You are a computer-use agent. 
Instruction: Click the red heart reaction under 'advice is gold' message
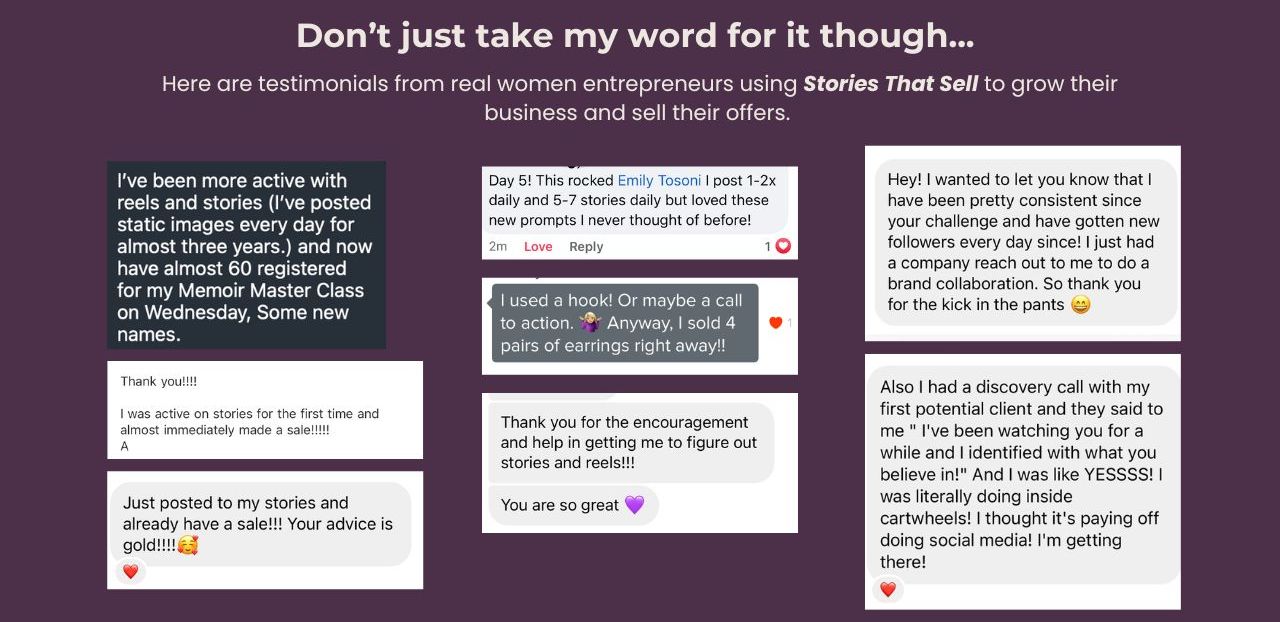pyautogui.click(x=130, y=572)
